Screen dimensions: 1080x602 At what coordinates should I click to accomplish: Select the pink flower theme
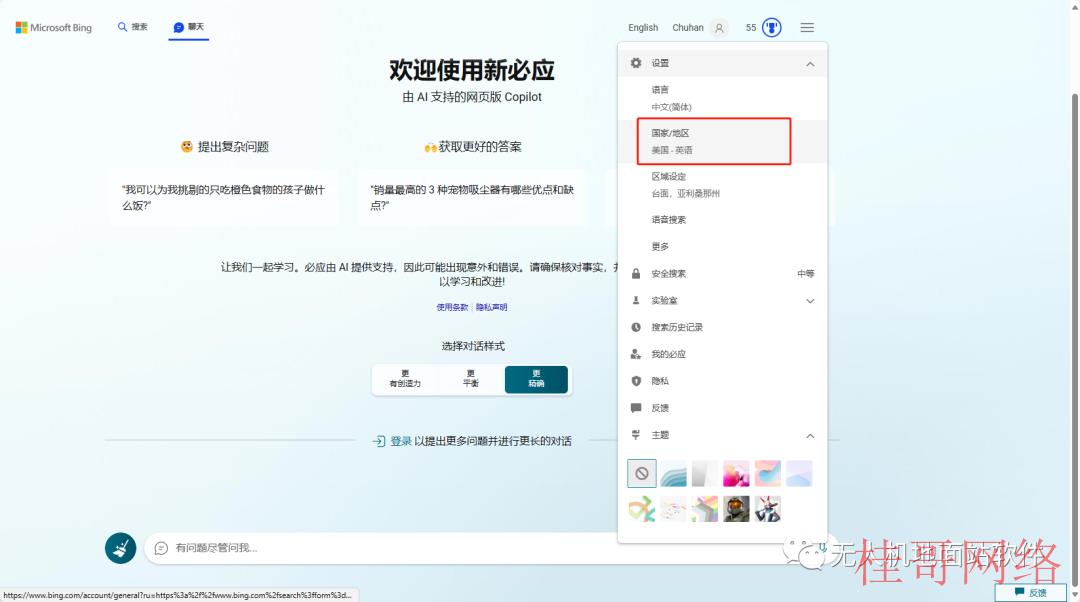pos(736,474)
